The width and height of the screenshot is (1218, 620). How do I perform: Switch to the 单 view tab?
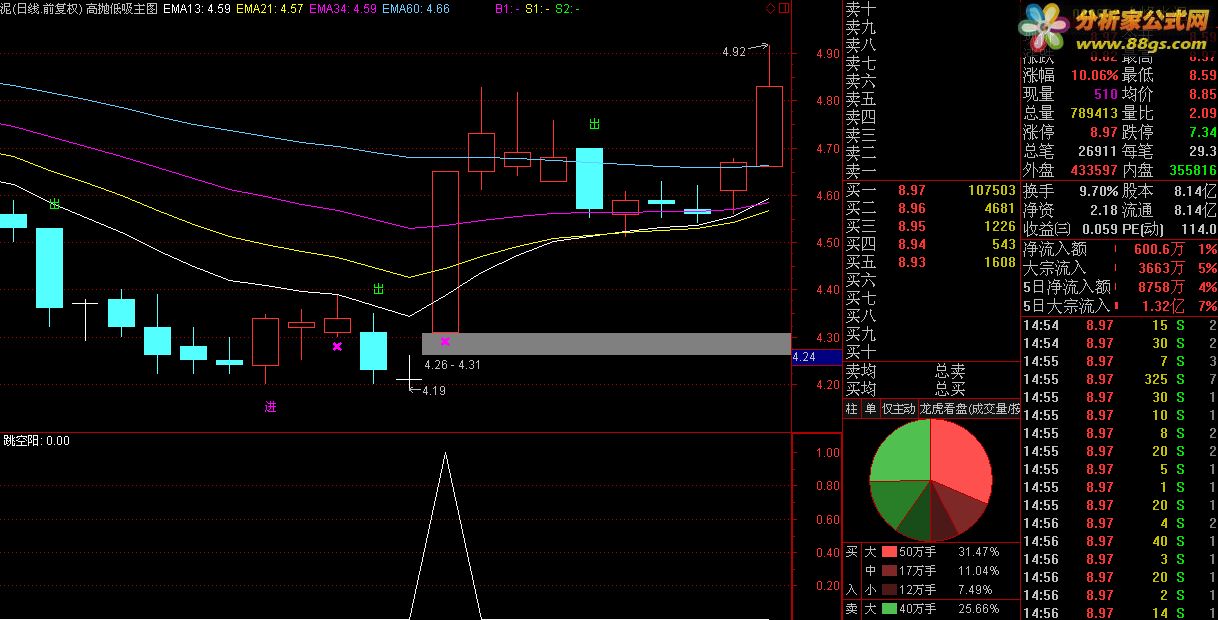(870, 409)
